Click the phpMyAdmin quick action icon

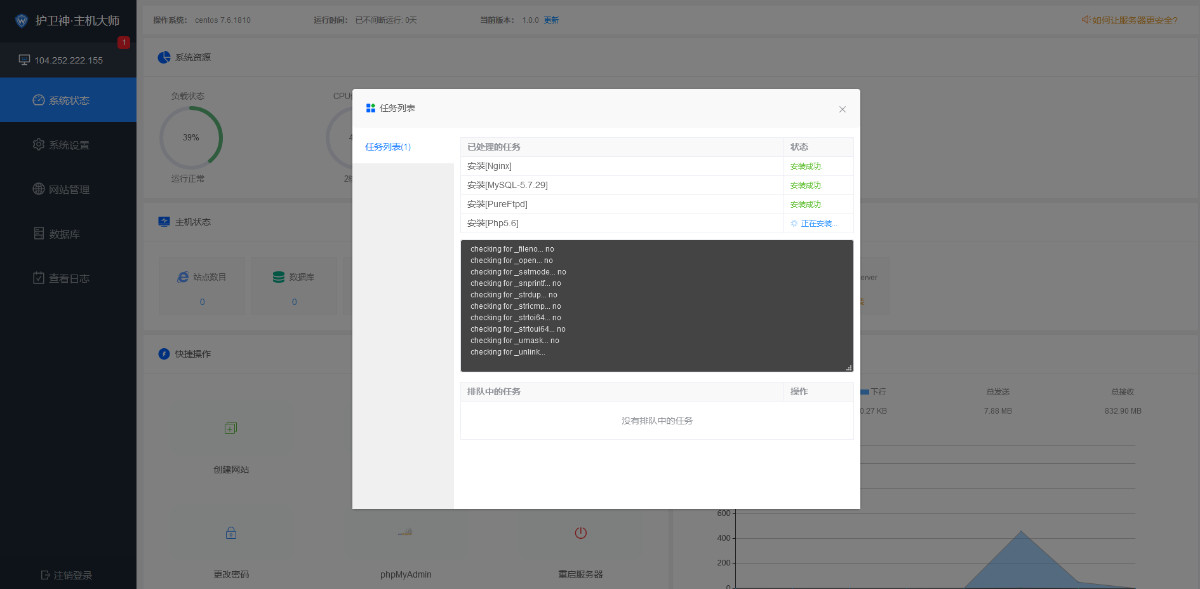click(x=405, y=533)
